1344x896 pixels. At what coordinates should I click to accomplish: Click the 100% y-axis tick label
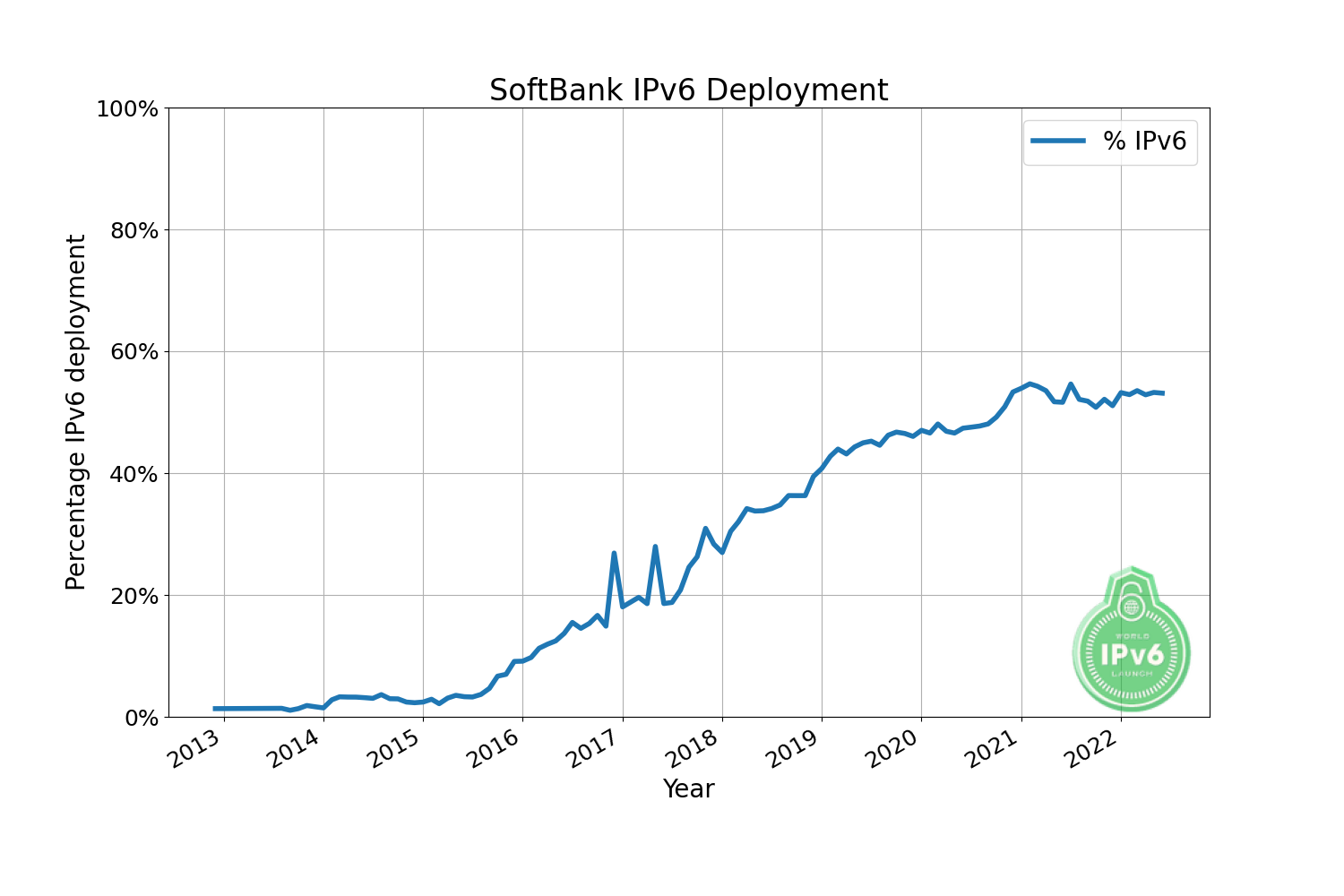126,109
